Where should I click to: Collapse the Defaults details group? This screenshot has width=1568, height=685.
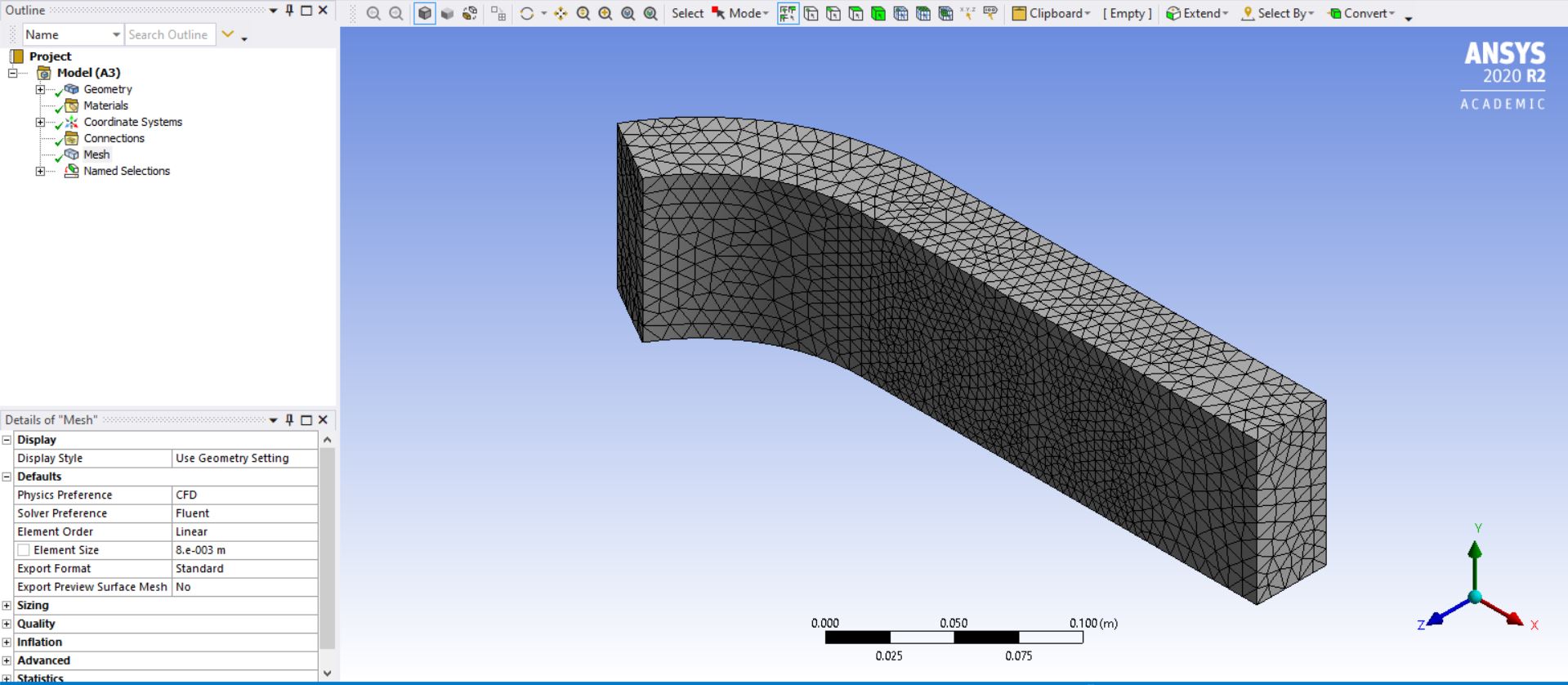pyautogui.click(x=7, y=477)
